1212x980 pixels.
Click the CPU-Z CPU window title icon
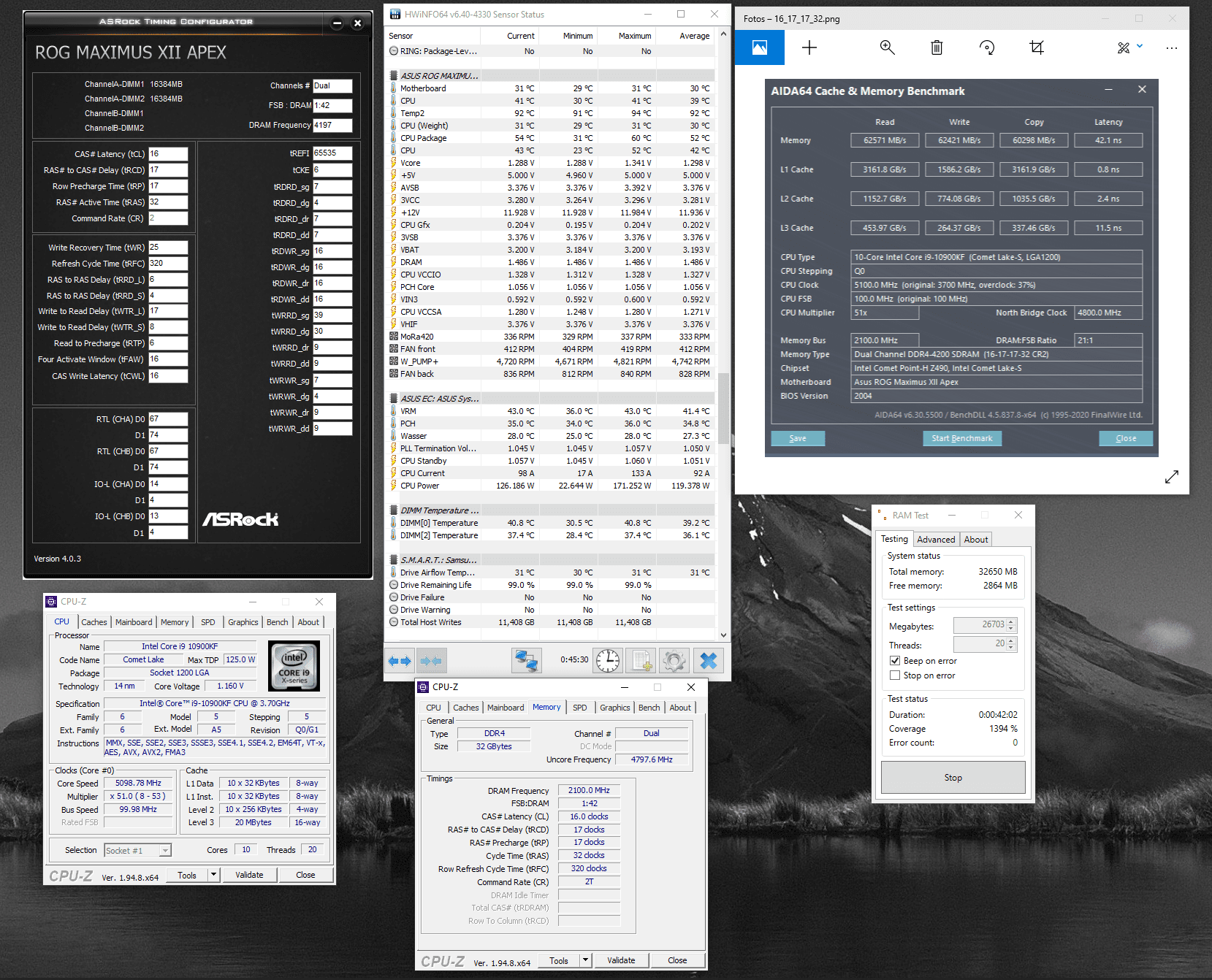(x=51, y=602)
